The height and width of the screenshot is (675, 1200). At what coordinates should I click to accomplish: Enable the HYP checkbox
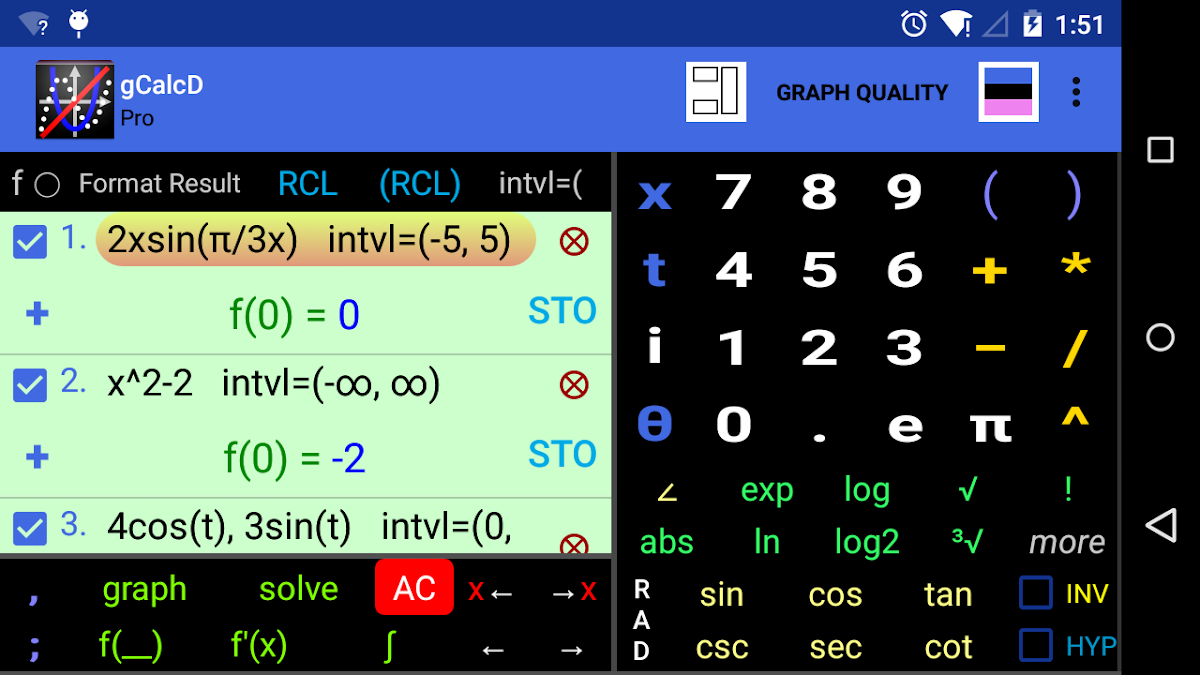1036,645
